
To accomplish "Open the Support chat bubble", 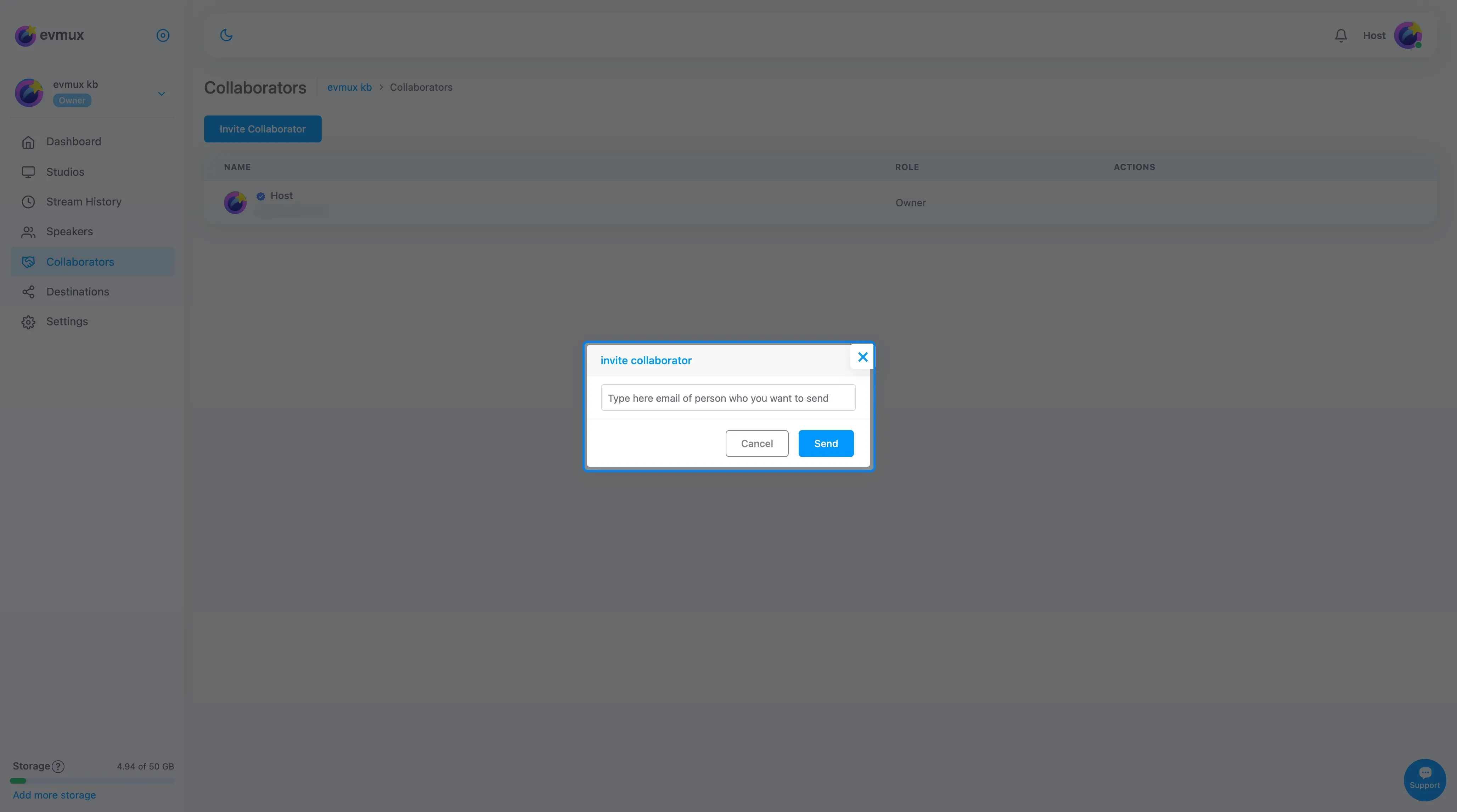I will click(x=1425, y=780).
